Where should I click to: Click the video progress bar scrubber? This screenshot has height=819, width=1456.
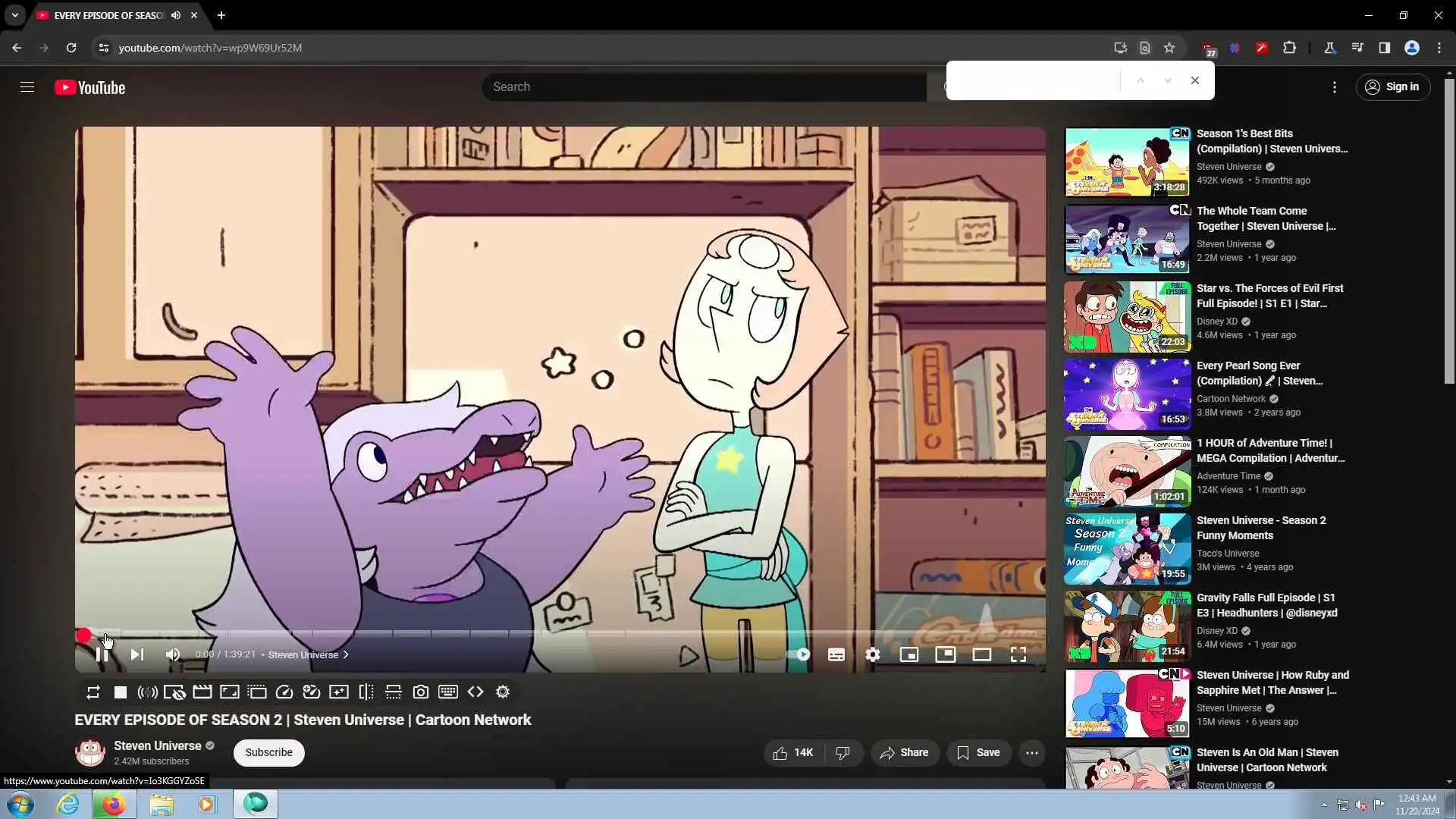[83, 635]
